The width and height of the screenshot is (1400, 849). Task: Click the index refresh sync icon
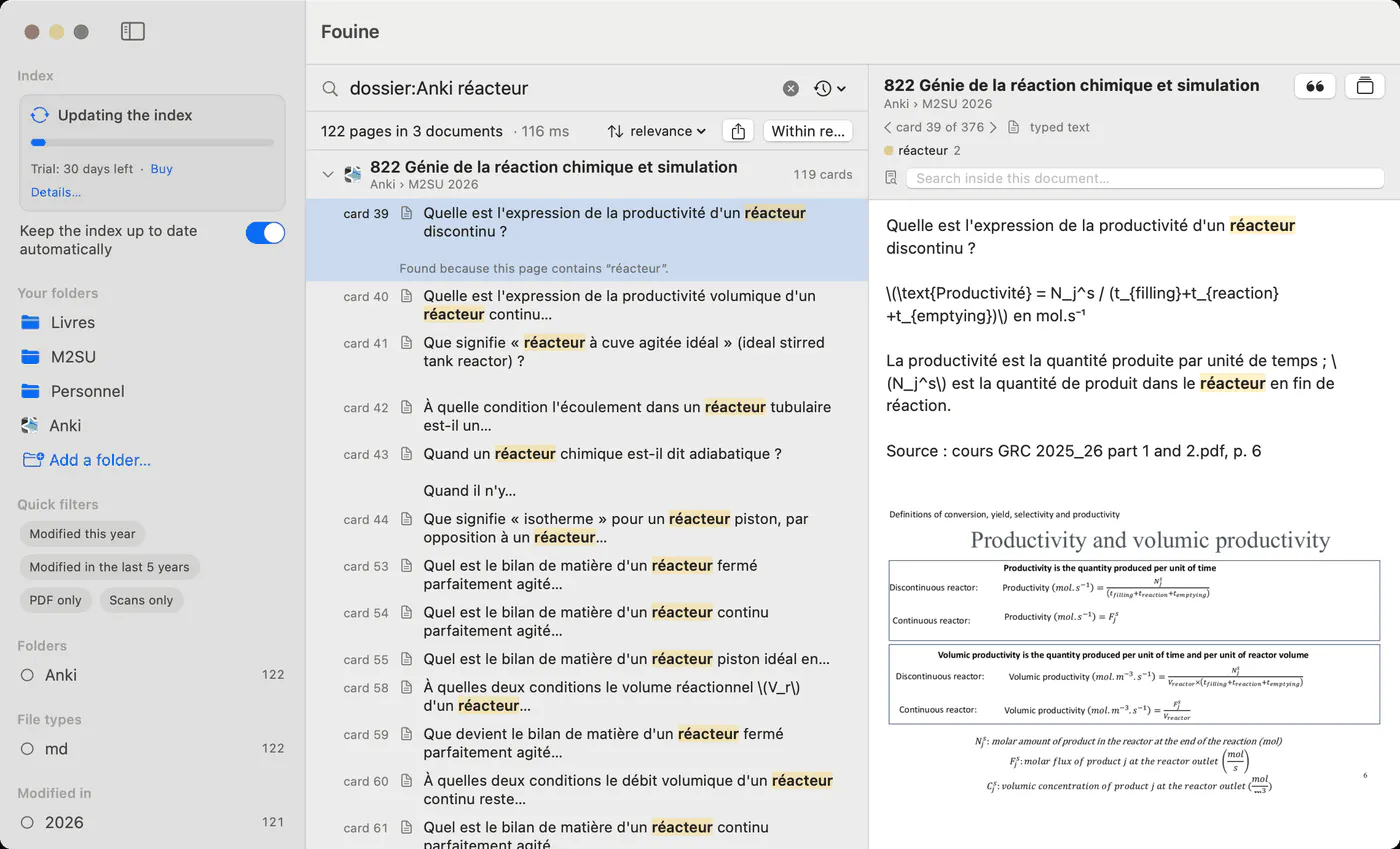pos(40,115)
